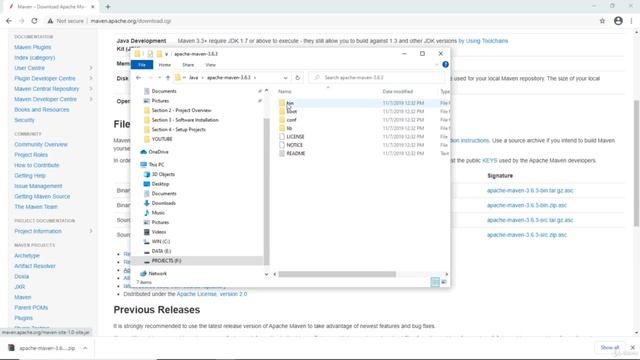The height and width of the screenshot is (360, 640).
Task: Open new browser tab
Action: coord(108,7)
